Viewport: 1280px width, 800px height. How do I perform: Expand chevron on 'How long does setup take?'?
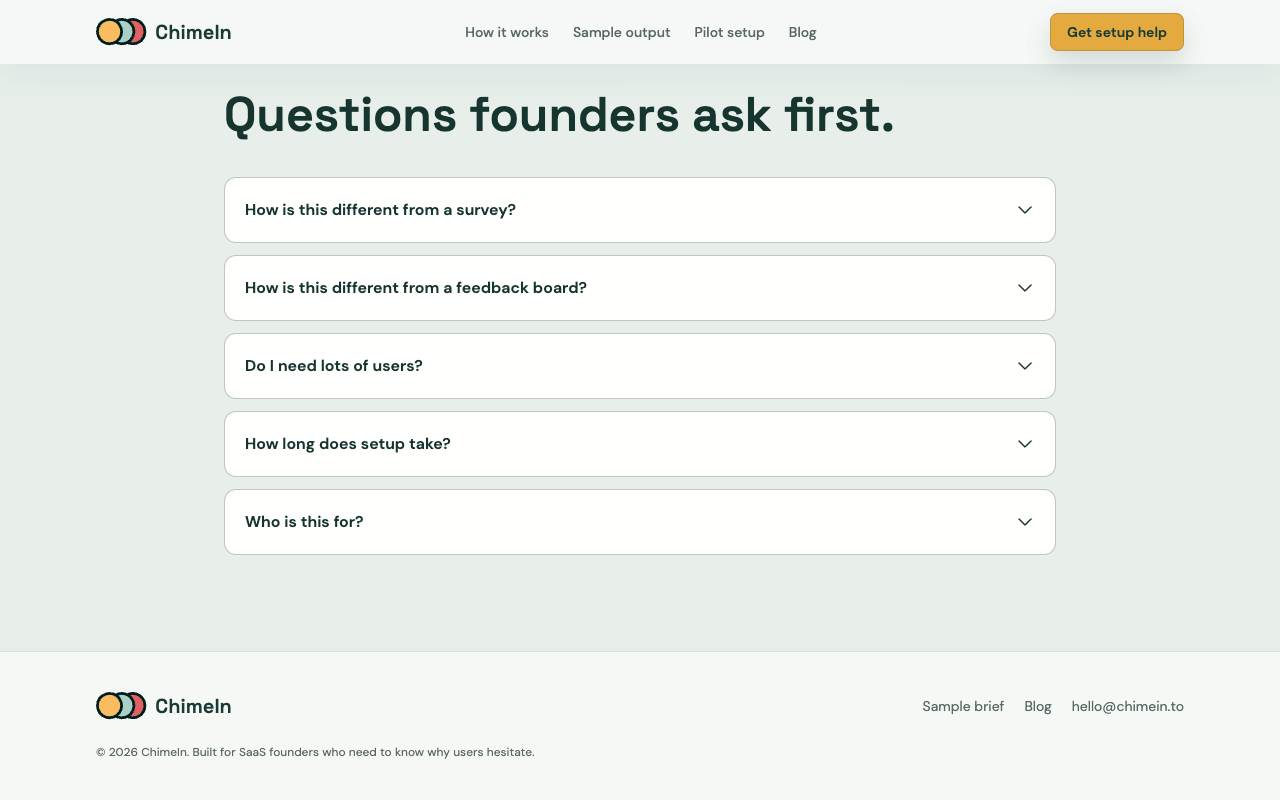tap(1025, 444)
